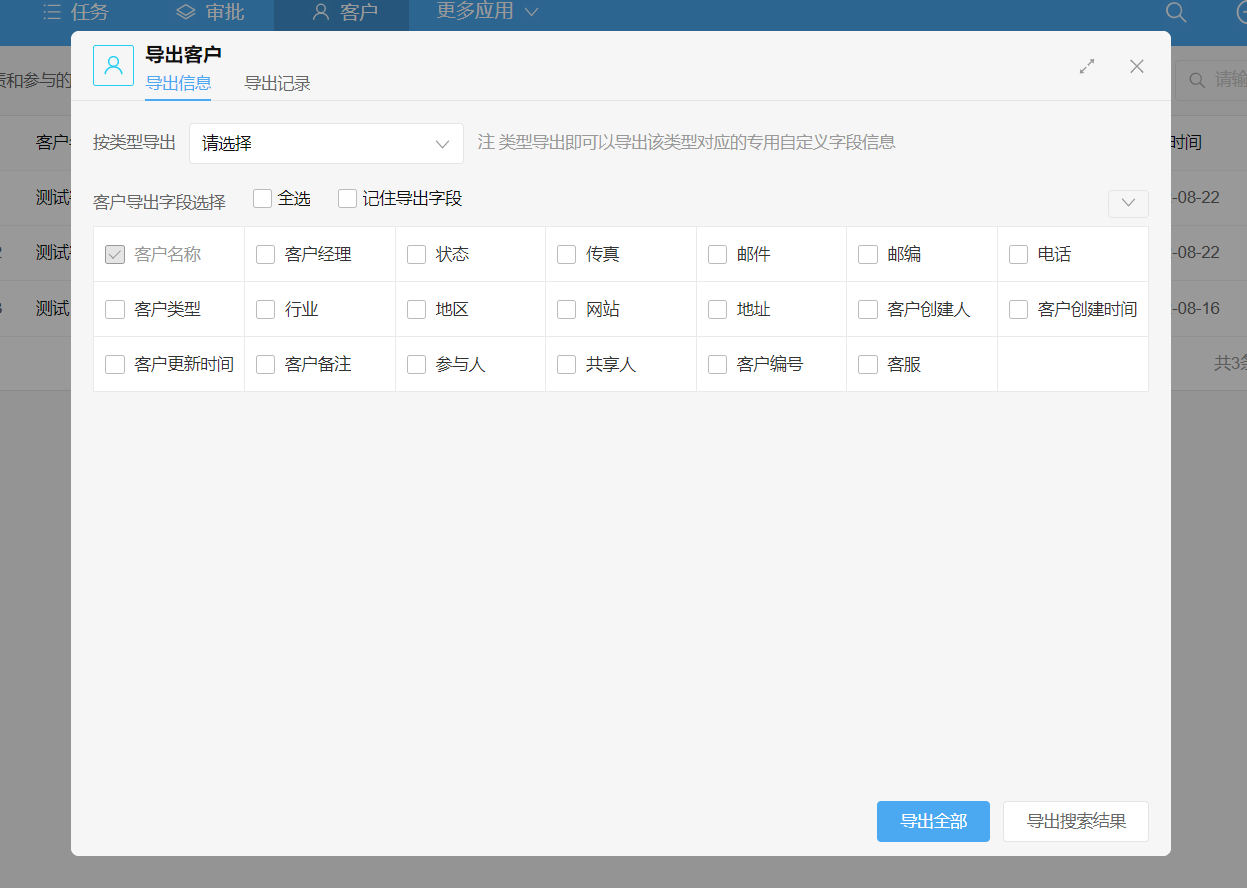Switch to the 导出记录 tab
1247x888 pixels.
277,84
